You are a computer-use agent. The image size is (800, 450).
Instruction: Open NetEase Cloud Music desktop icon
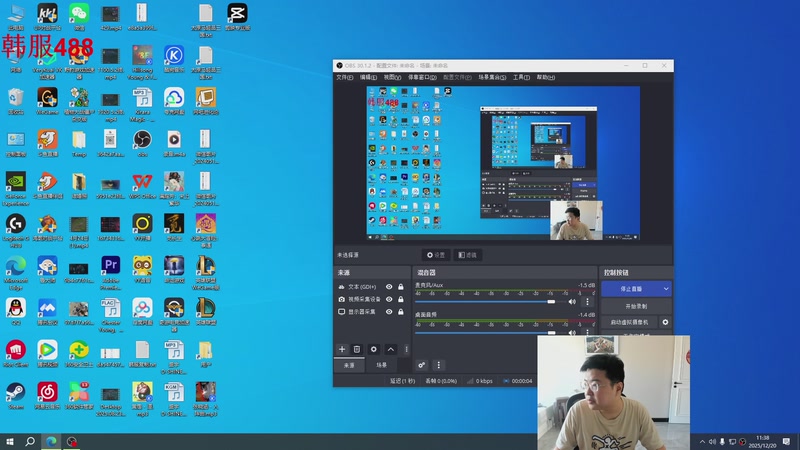pyautogui.click(x=47, y=396)
